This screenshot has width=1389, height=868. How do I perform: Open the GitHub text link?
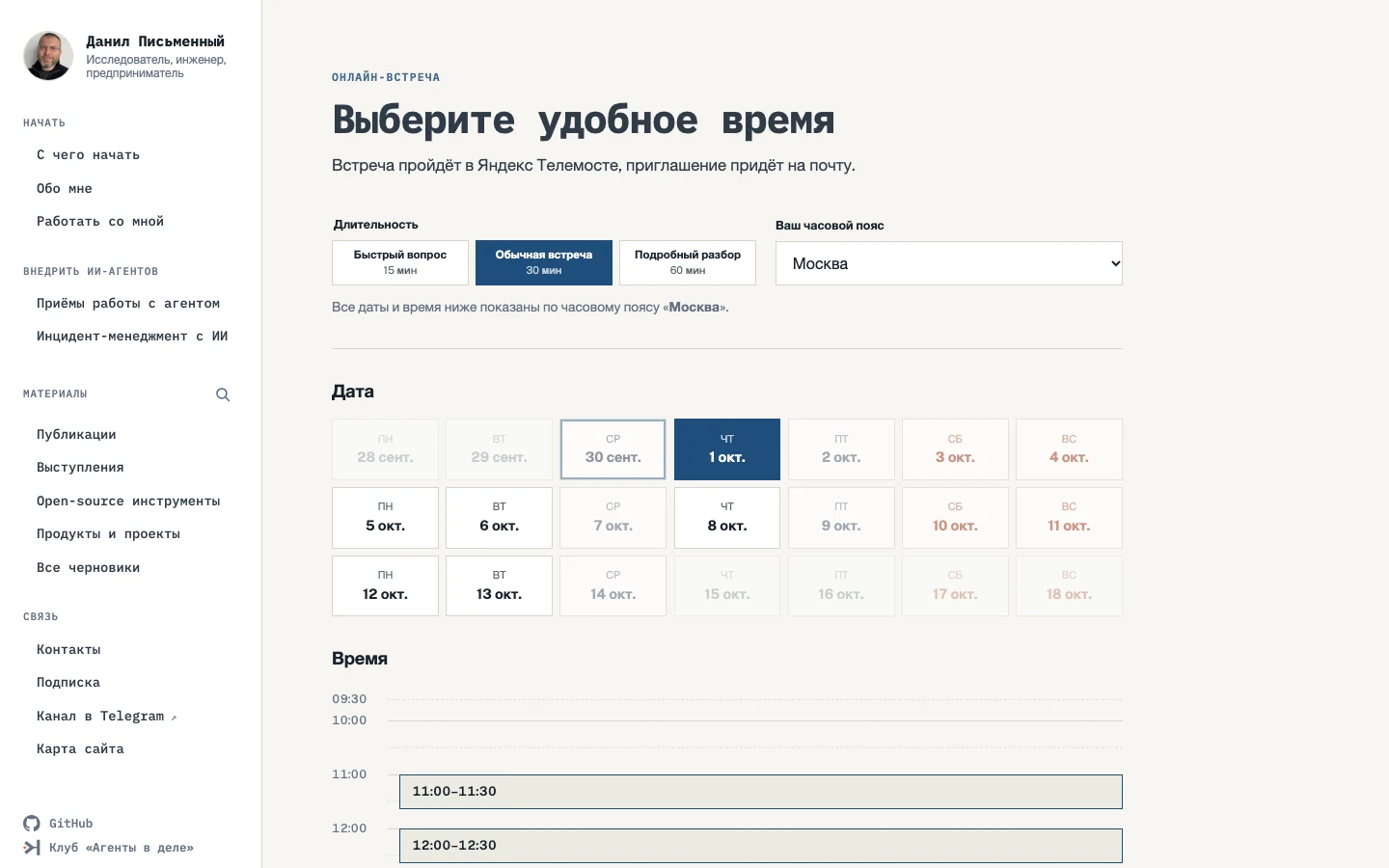tap(71, 824)
